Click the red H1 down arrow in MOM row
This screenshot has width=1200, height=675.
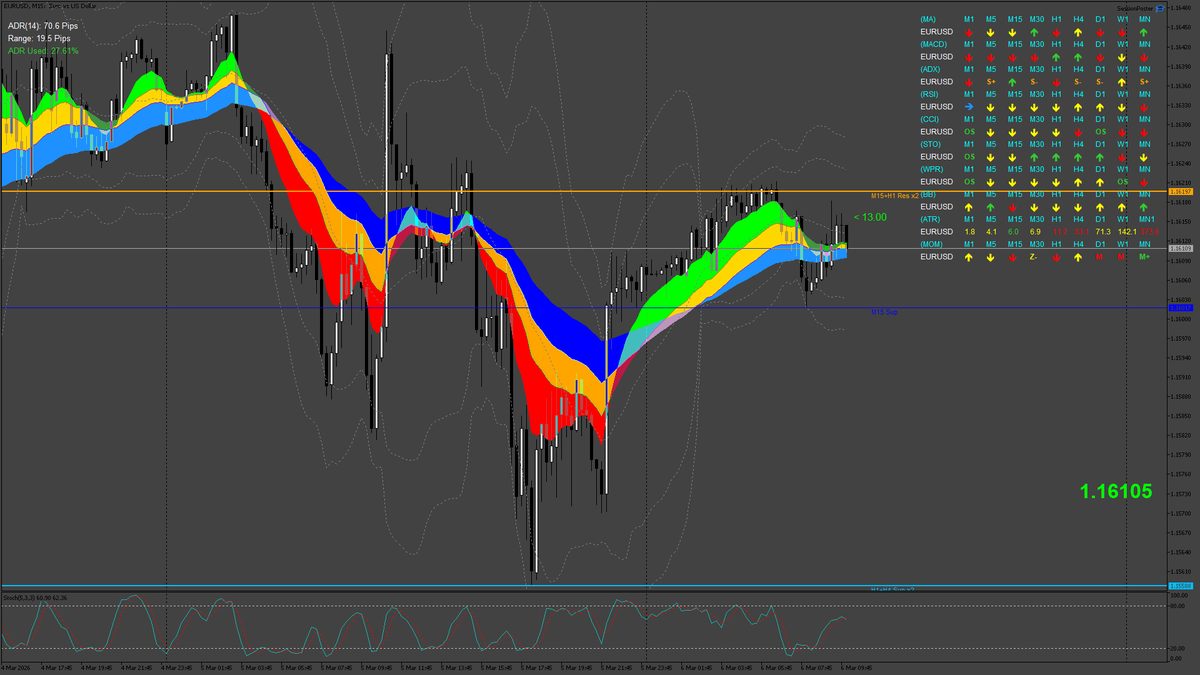(x=1057, y=257)
